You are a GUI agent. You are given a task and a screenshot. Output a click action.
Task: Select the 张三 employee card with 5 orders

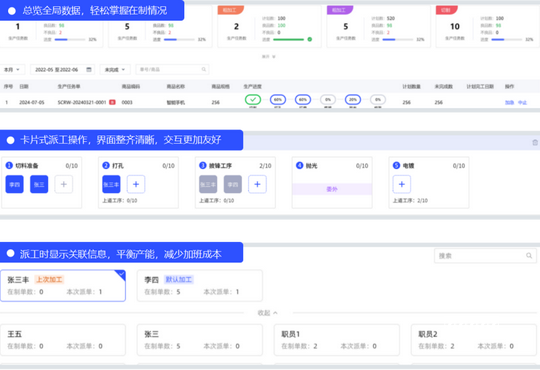[x=200, y=340]
